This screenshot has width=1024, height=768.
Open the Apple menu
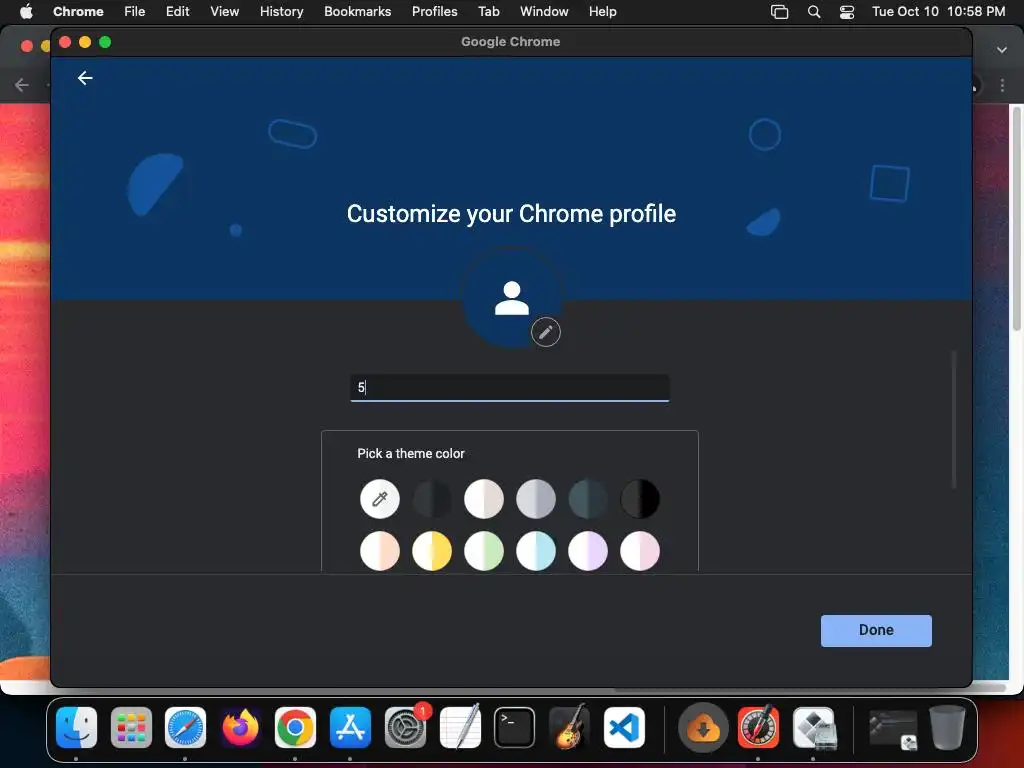coord(26,12)
